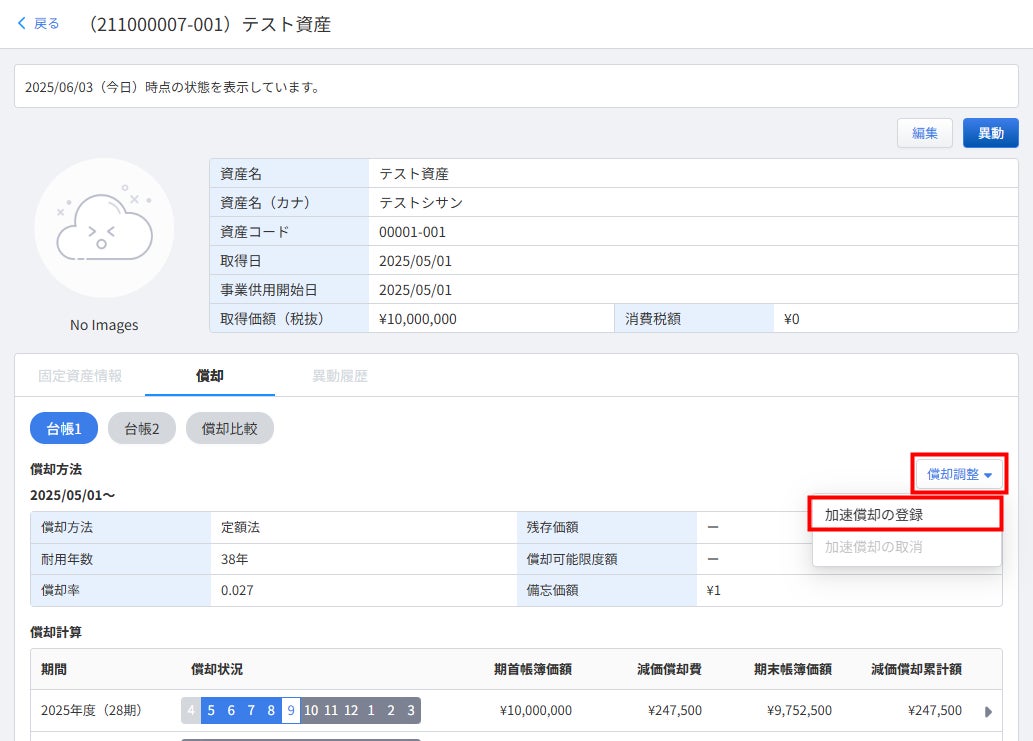
Task: Click month 12 in depreciation status bar
Action: (x=351, y=711)
